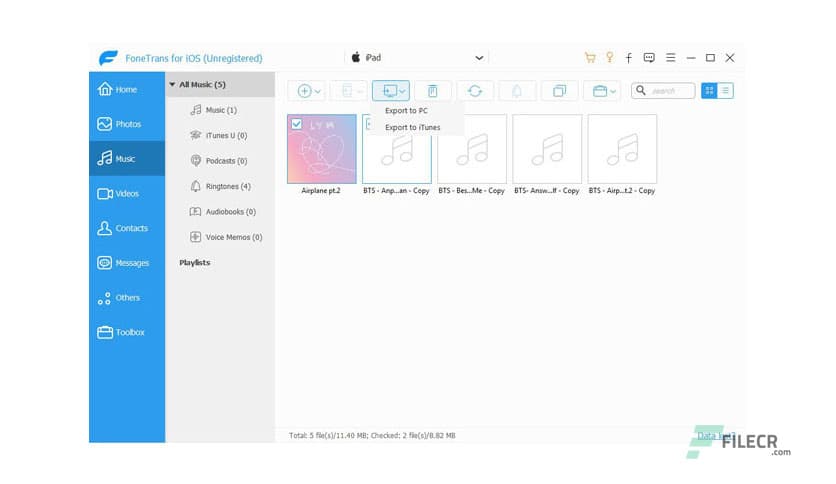Click the Total files status text
Screen dimensions: 836x484
(x=372, y=435)
